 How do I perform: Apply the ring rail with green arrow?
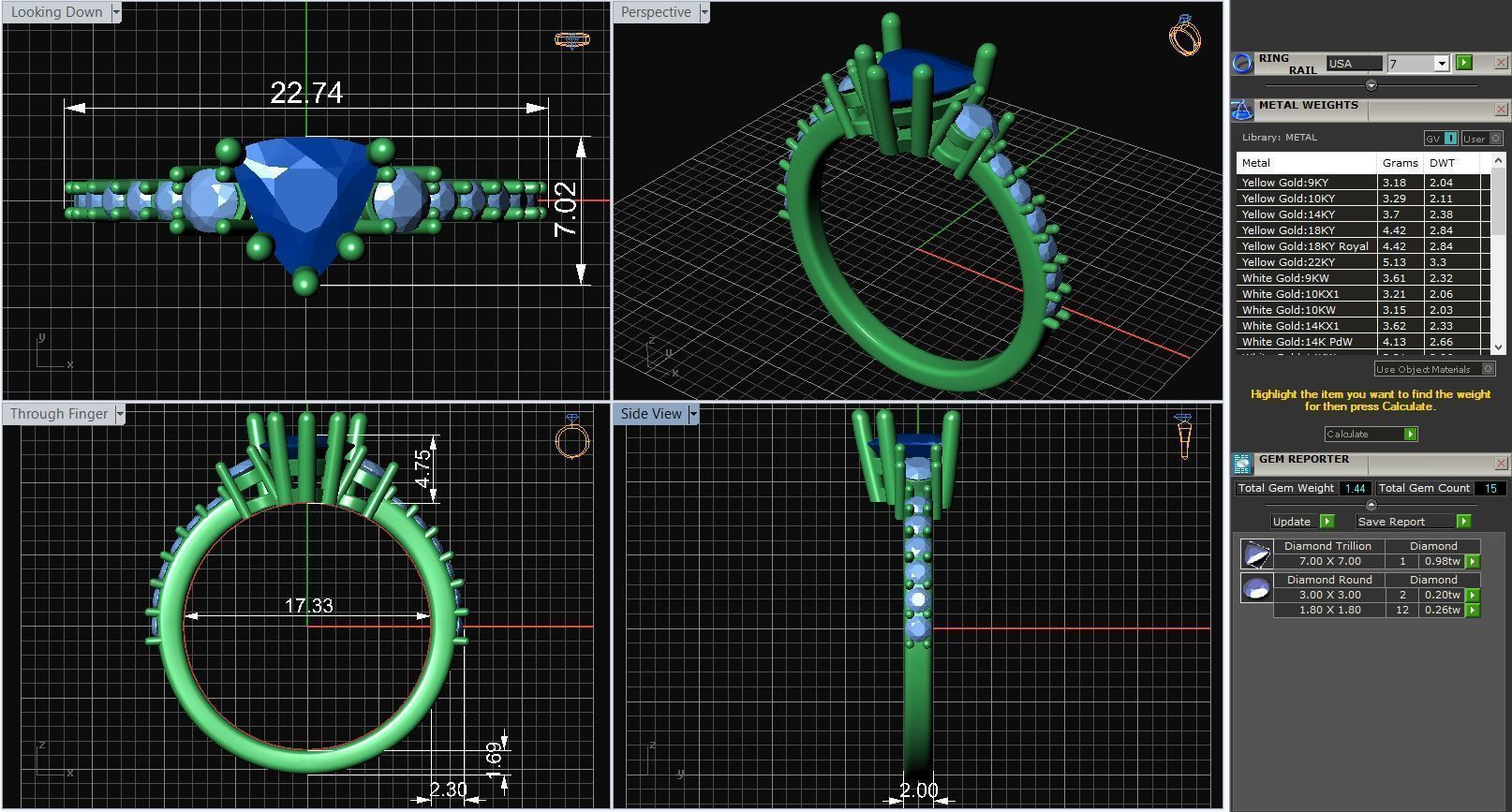(1464, 63)
